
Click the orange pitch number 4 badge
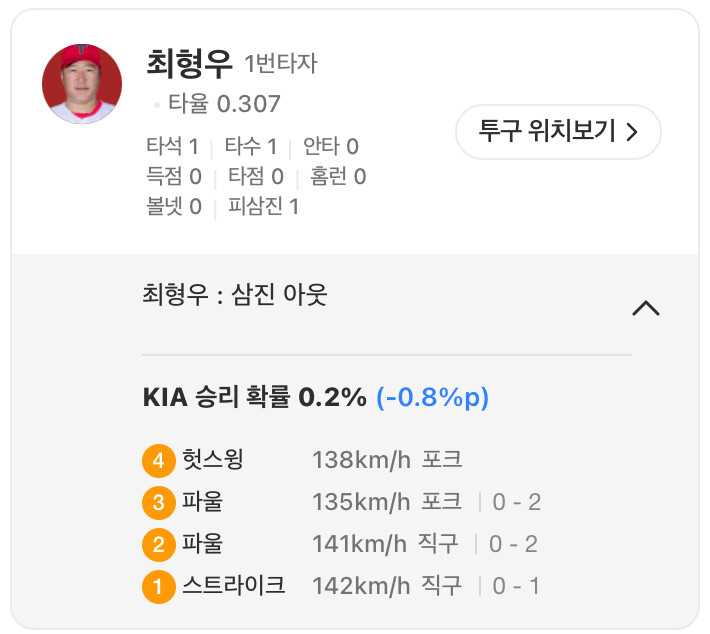158,461
